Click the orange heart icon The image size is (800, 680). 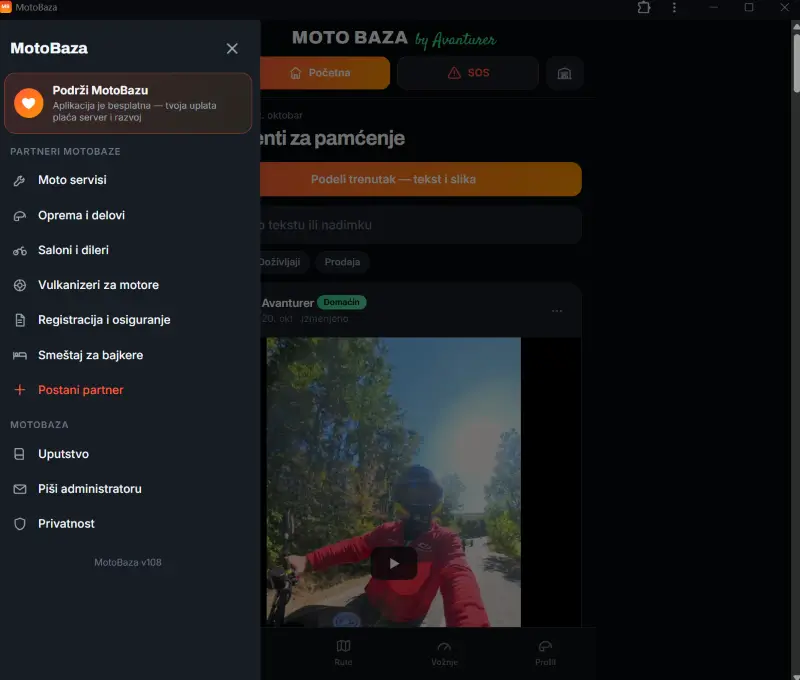tap(29, 103)
